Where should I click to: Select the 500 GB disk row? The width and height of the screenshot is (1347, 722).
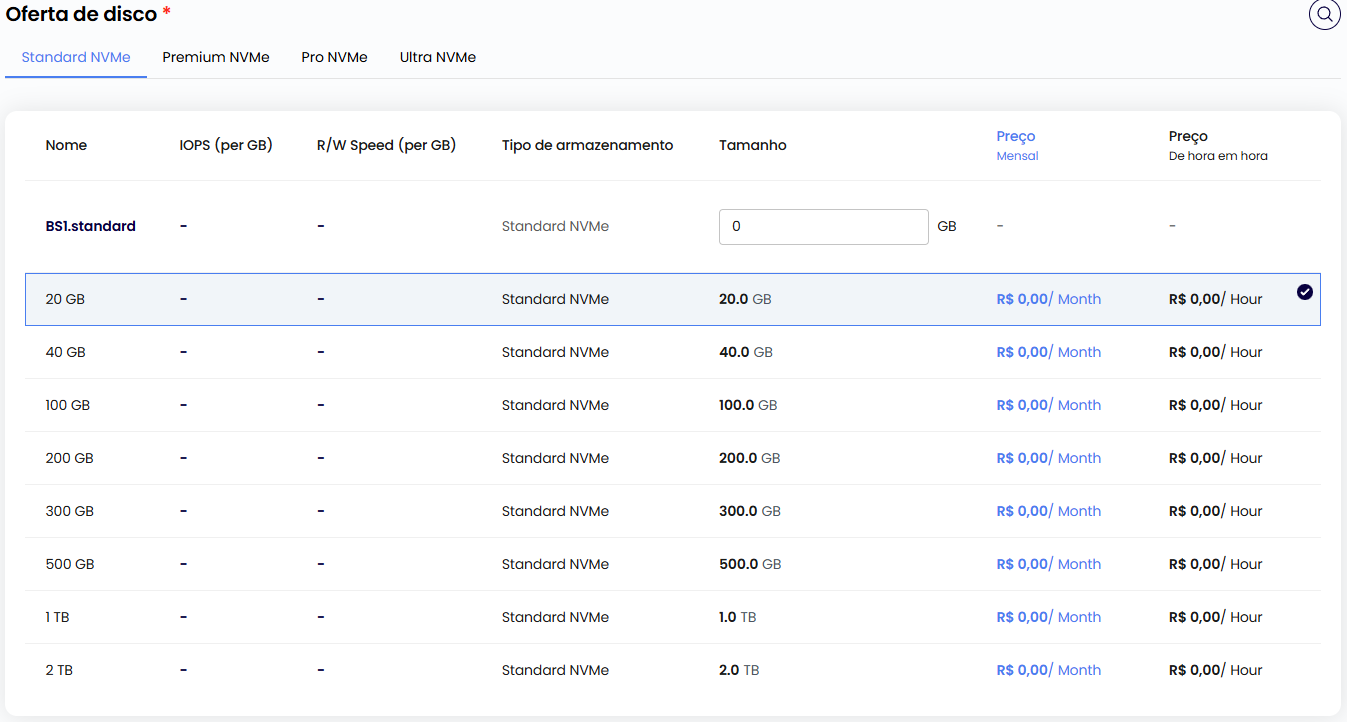[673, 564]
